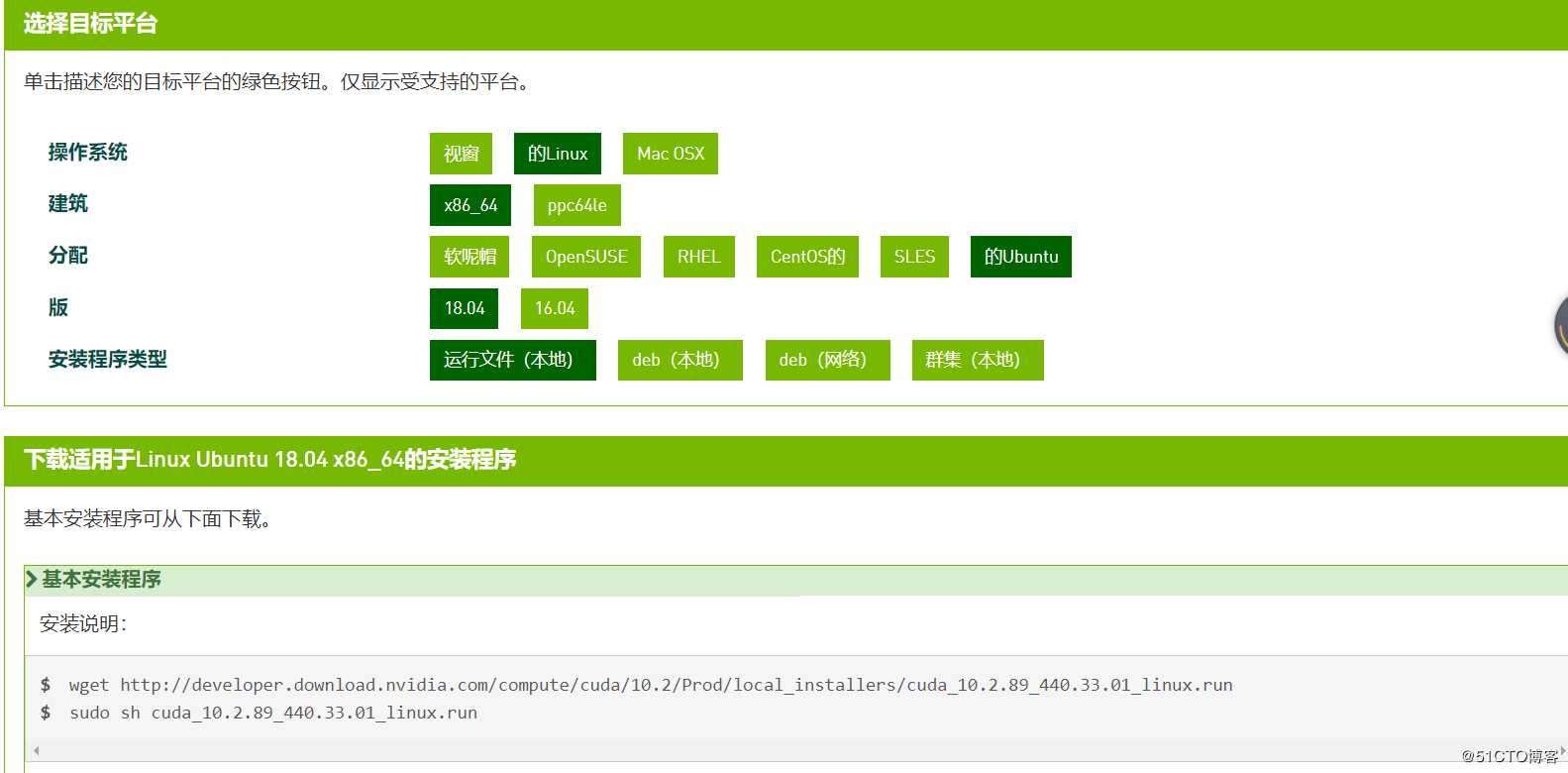Image resolution: width=1568 pixels, height=773 pixels.
Task: Select the 的Ubuntu distribution
Action: [x=1021, y=257]
